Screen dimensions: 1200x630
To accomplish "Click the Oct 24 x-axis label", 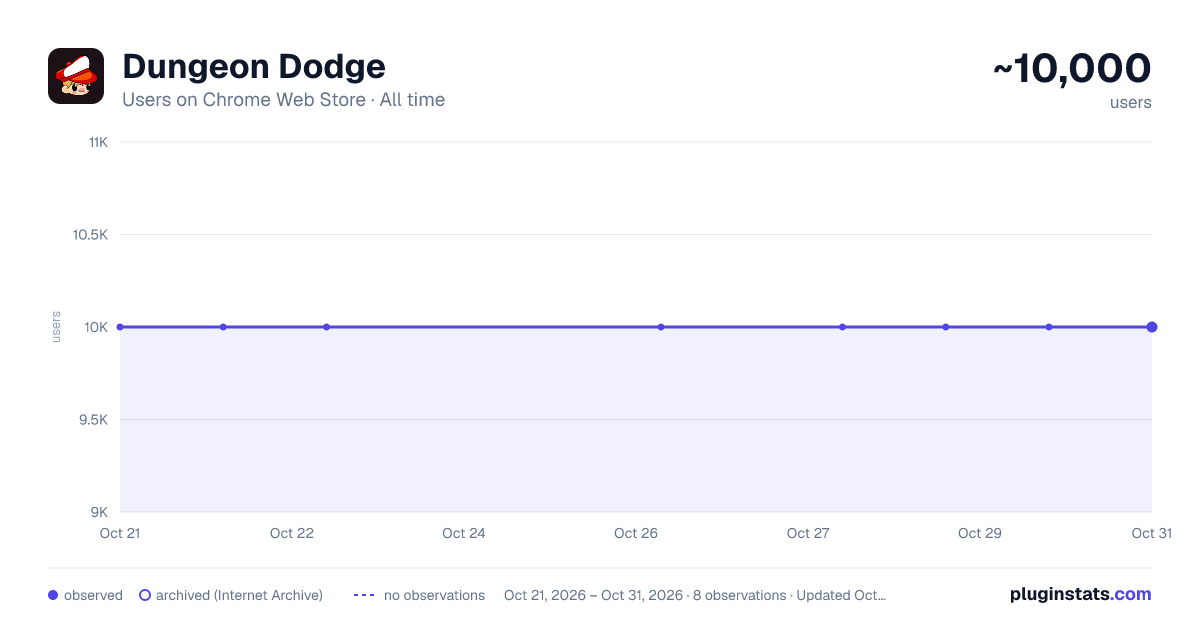I will click(x=464, y=533).
